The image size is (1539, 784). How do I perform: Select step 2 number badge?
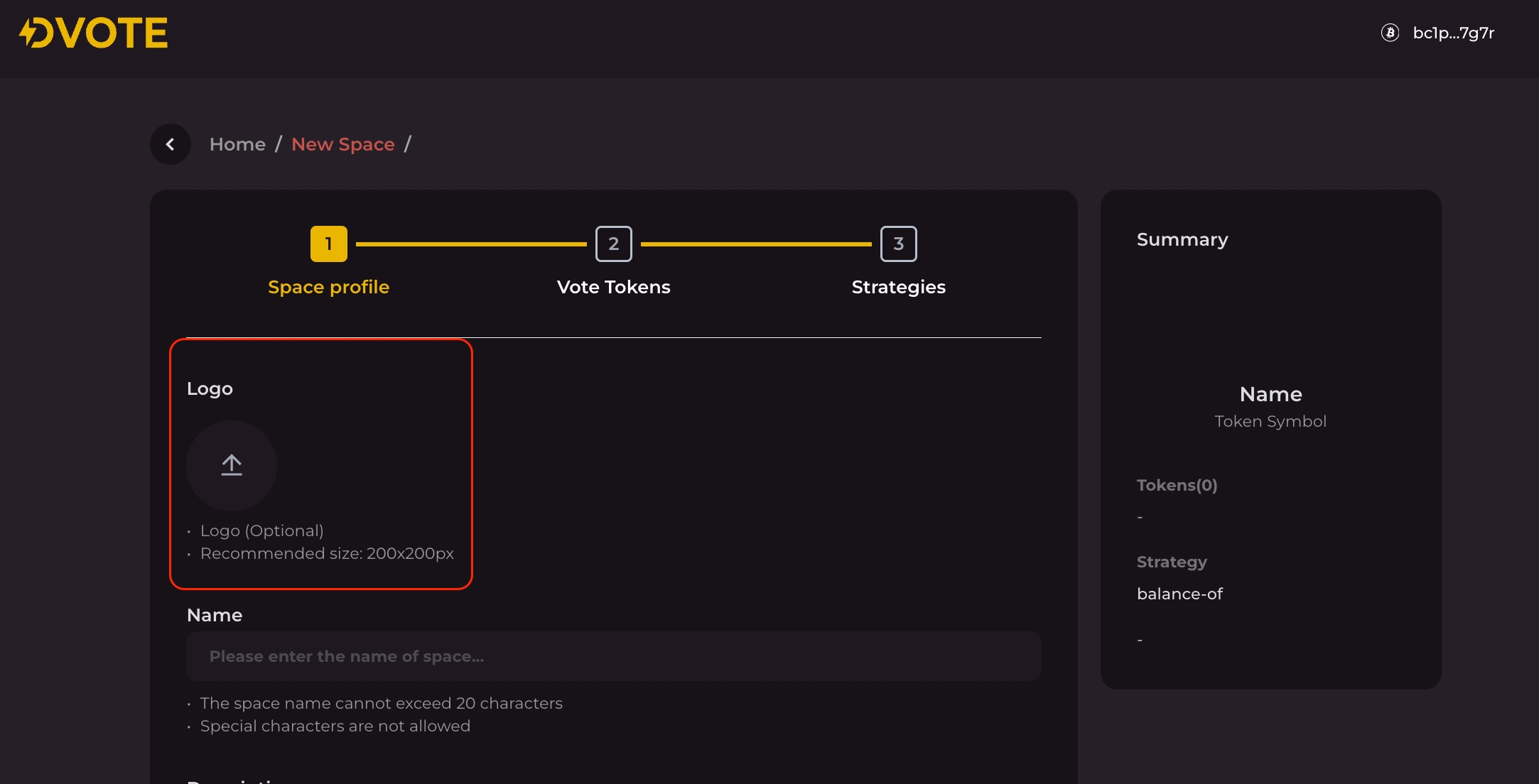[613, 244]
